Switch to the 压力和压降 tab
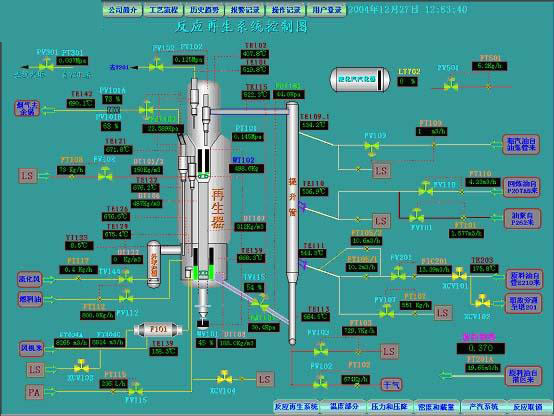The width and height of the screenshot is (554, 416). click(389, 407)
